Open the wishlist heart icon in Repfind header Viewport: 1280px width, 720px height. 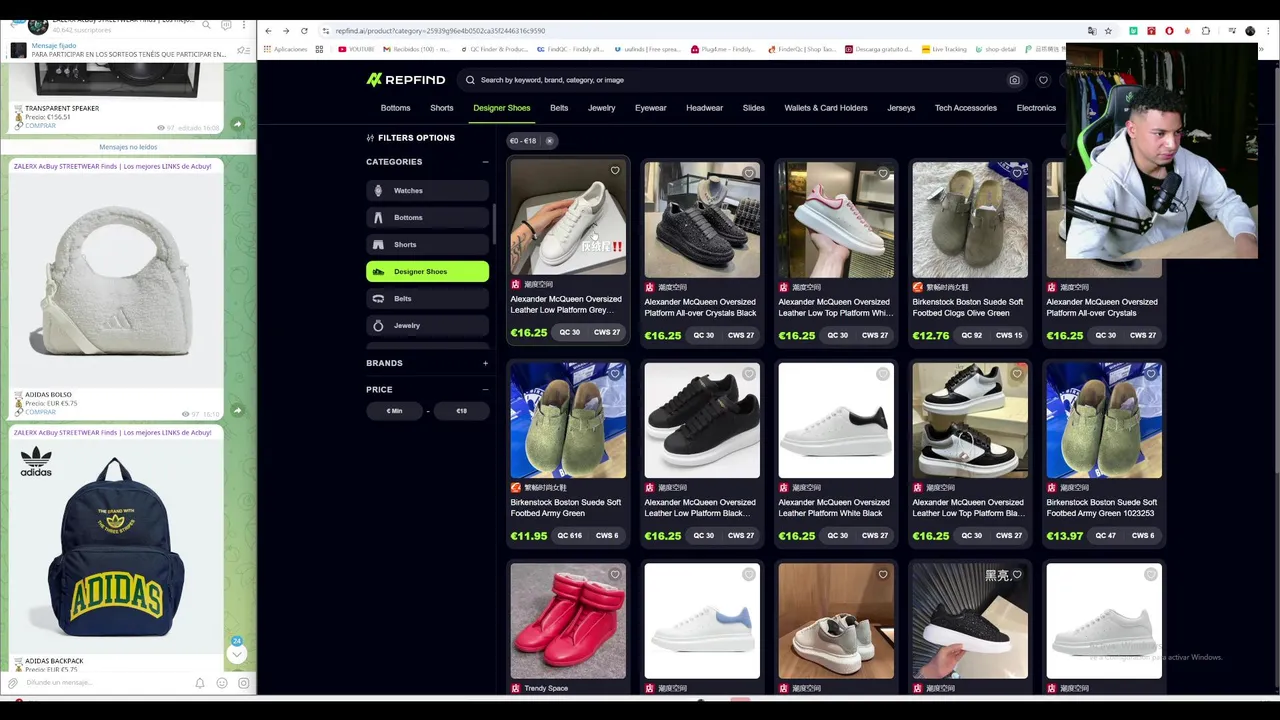tap(1043, 80)
